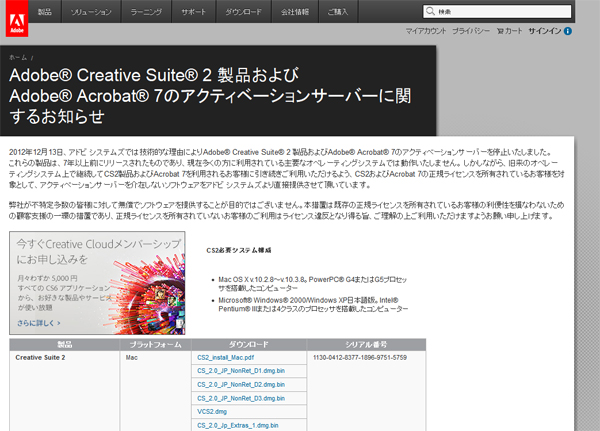Go to the ホーム breadcrumb
The image size is (600, 431).
[x=18, y=57]
